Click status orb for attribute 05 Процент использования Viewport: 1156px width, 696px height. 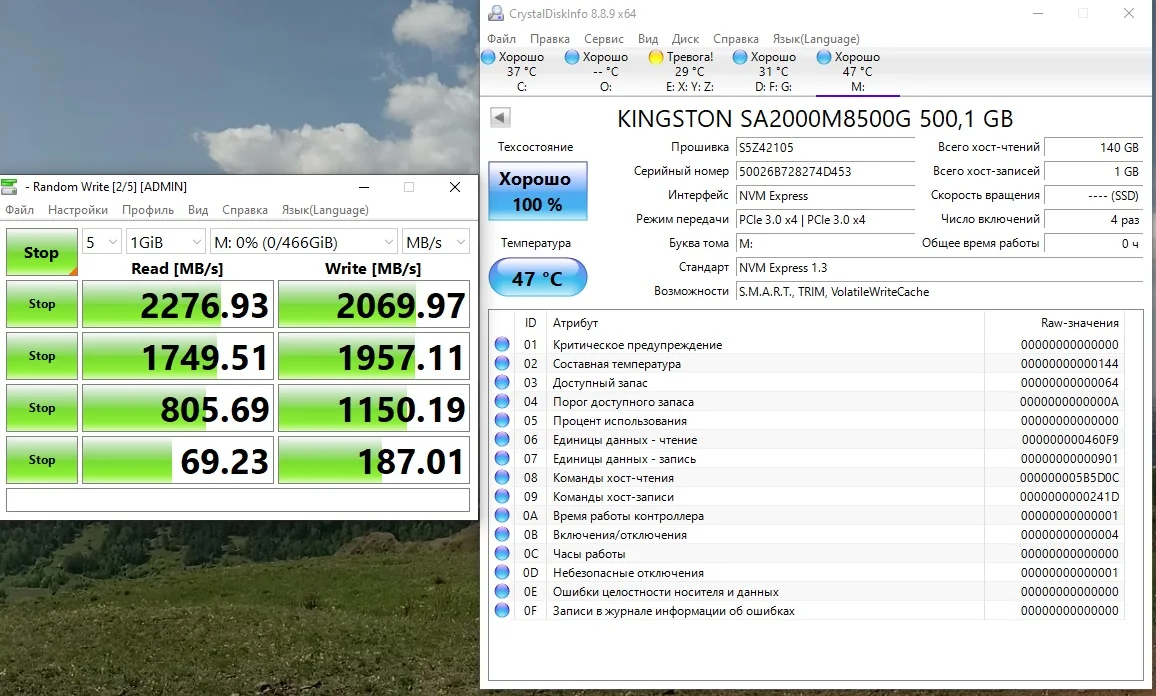pos(502,420)
